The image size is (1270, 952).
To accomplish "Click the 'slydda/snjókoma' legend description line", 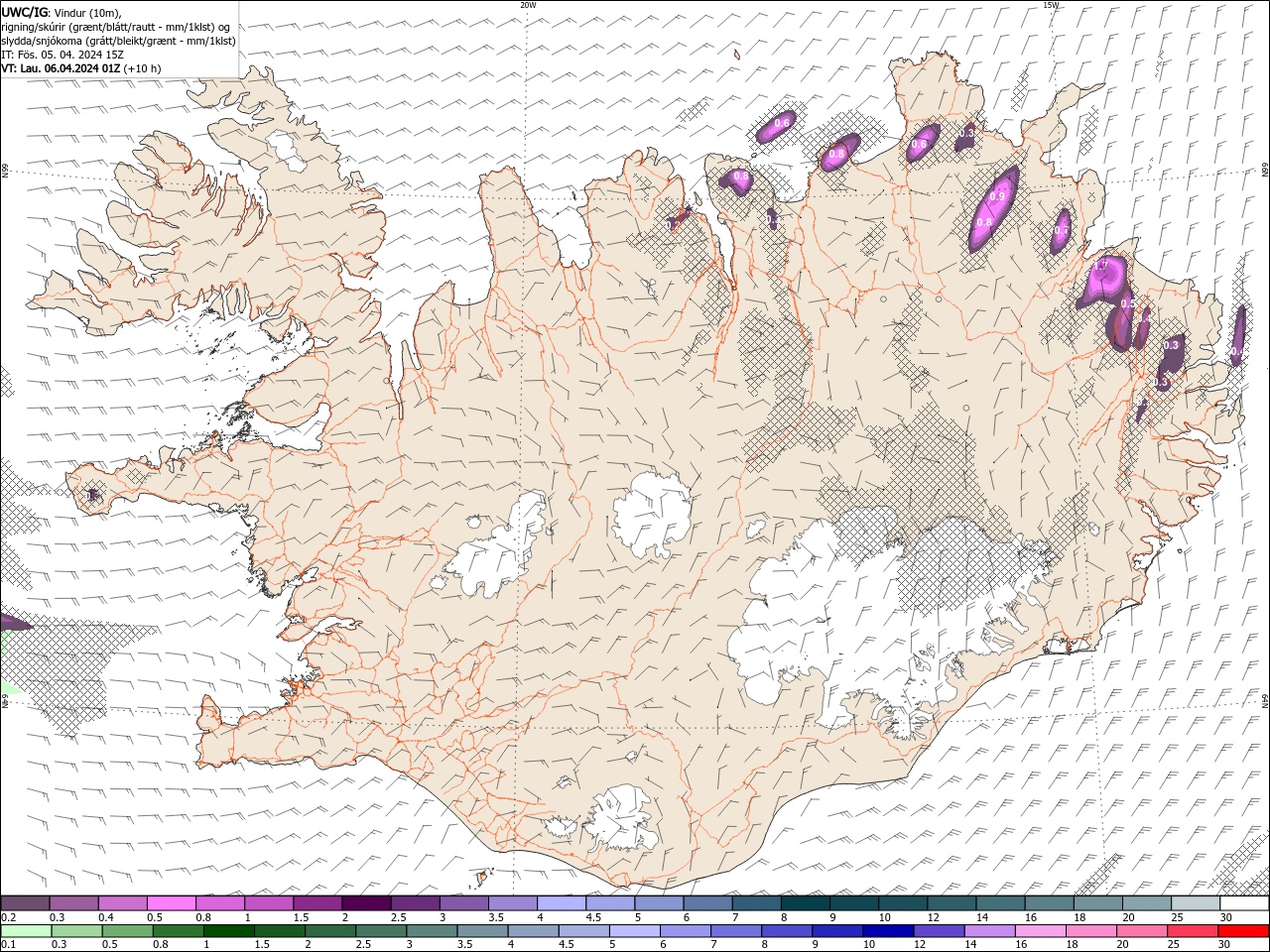I will 118,41.
